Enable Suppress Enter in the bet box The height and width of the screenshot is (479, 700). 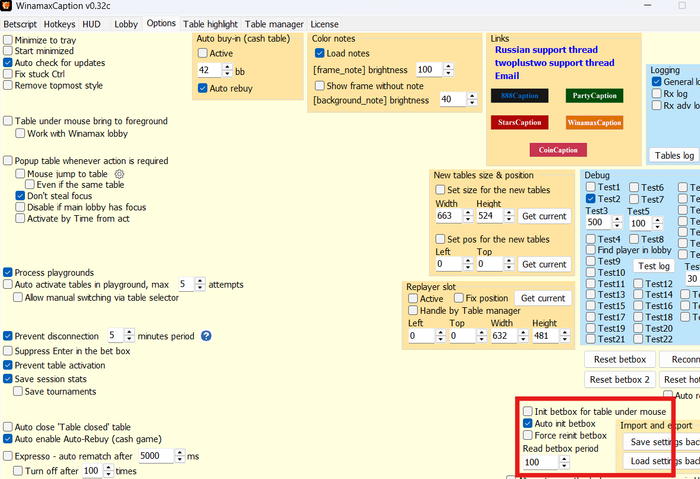[x=8, y=351]
